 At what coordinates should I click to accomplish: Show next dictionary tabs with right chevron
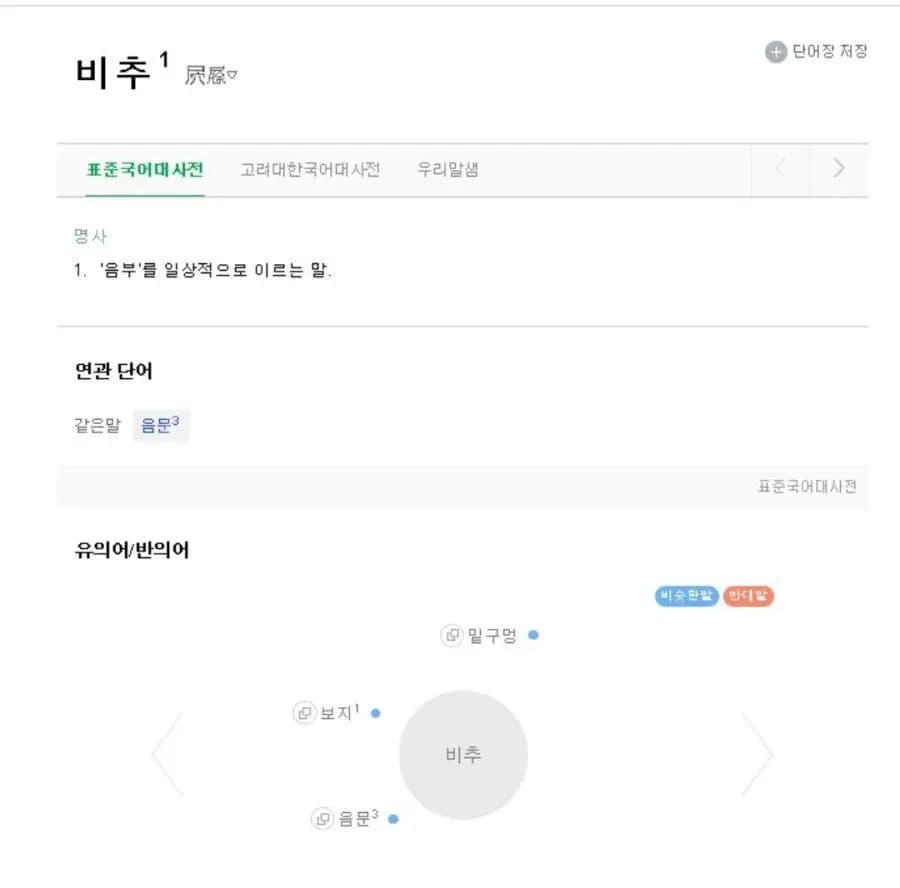[839, 168]
